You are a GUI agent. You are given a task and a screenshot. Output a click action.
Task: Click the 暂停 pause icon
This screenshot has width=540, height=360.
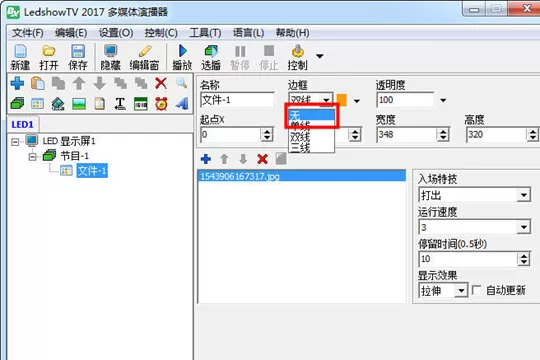point(240,57)
